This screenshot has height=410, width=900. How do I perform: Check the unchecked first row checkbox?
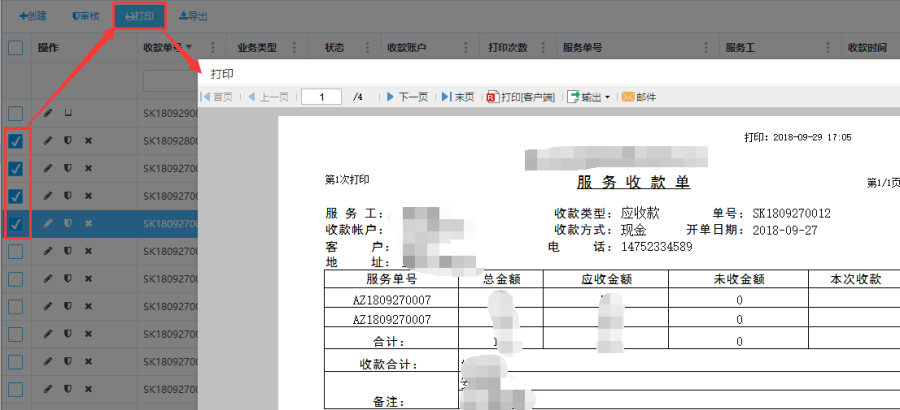point(16,114)
